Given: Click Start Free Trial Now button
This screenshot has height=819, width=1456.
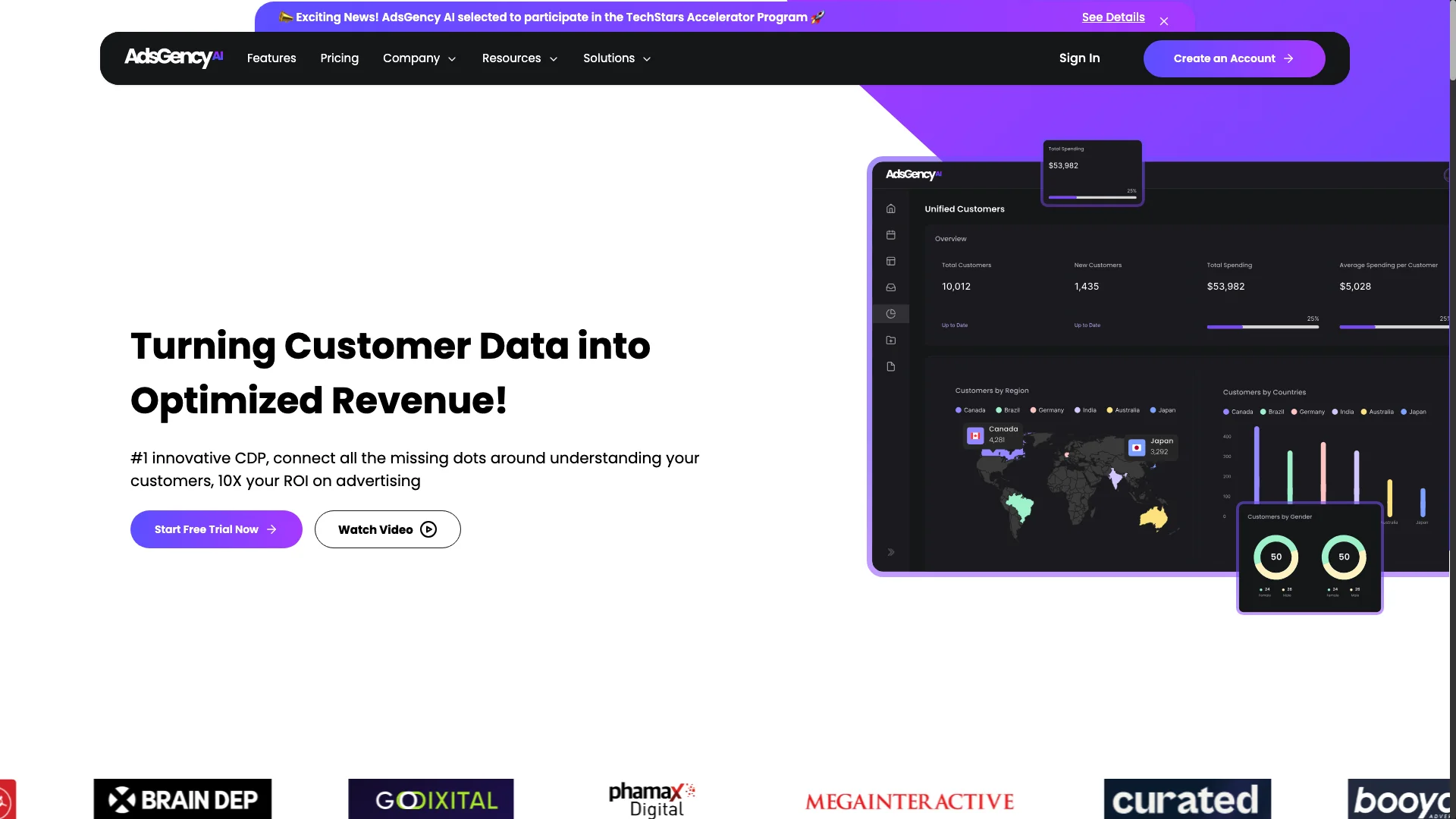Looking at the screenshot, I should 216,529.
